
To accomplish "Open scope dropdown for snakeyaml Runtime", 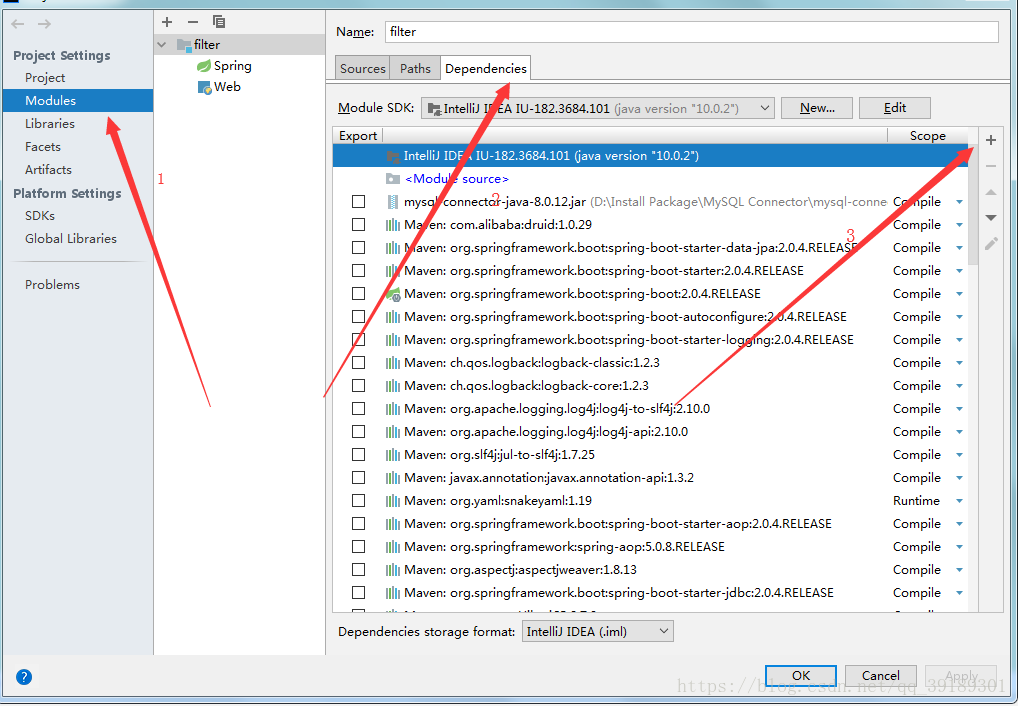I will pyautogui.click(x=960, y=501).
